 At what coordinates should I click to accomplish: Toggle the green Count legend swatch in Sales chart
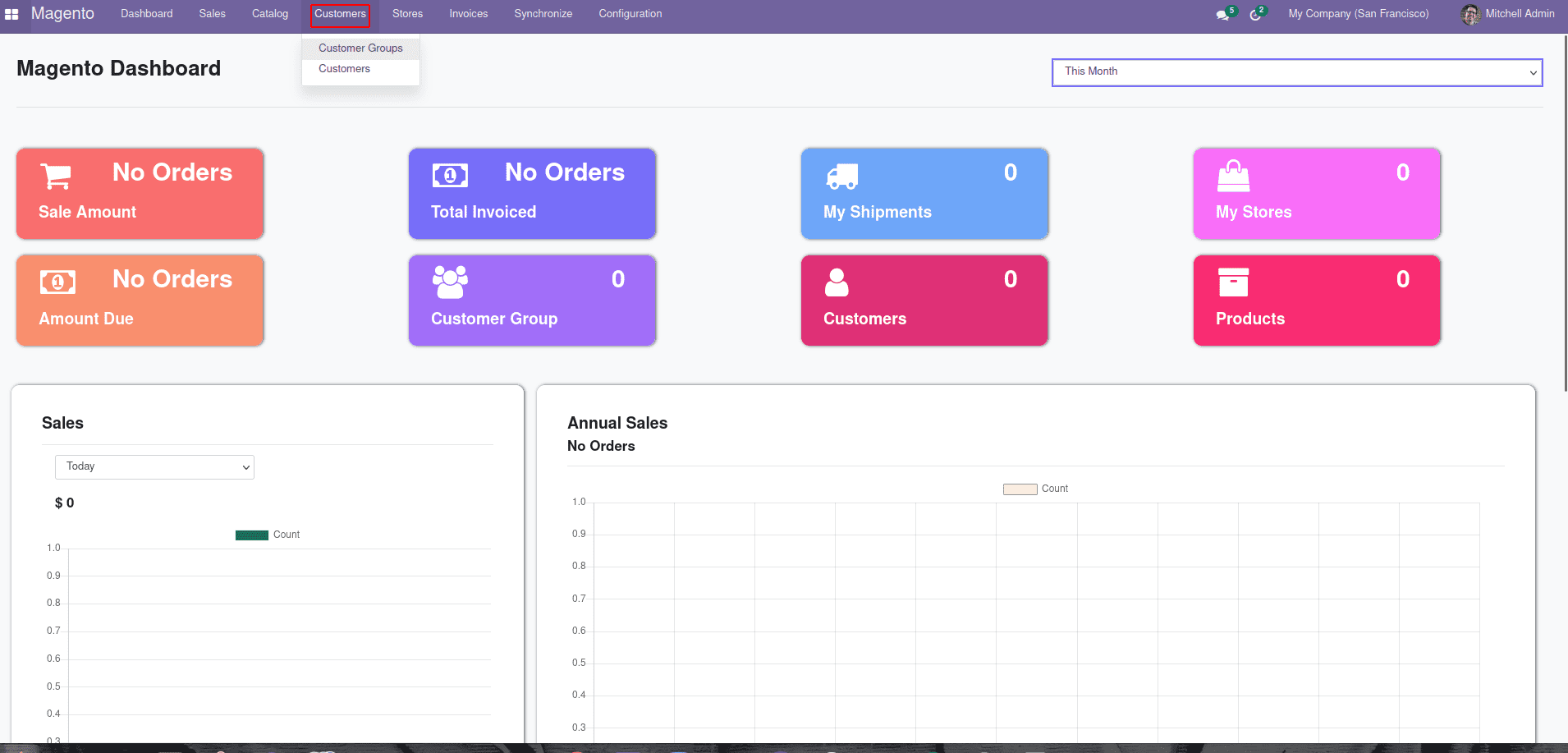252,535
